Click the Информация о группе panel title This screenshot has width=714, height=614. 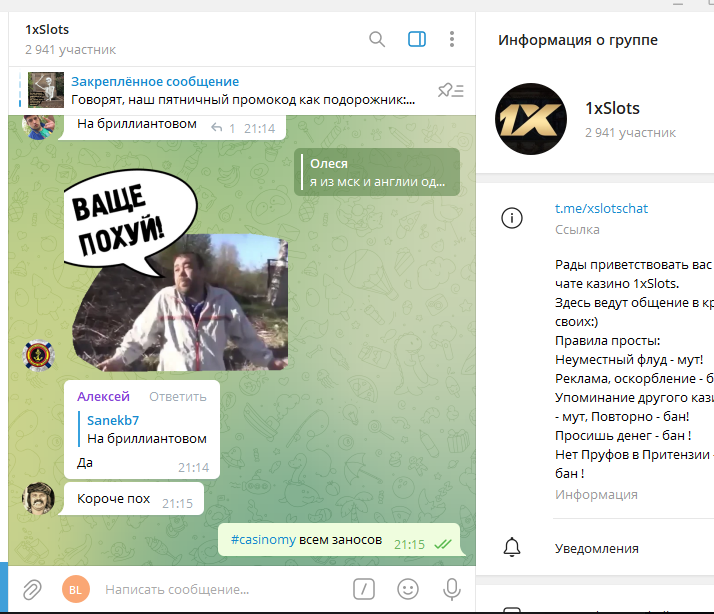578,40
